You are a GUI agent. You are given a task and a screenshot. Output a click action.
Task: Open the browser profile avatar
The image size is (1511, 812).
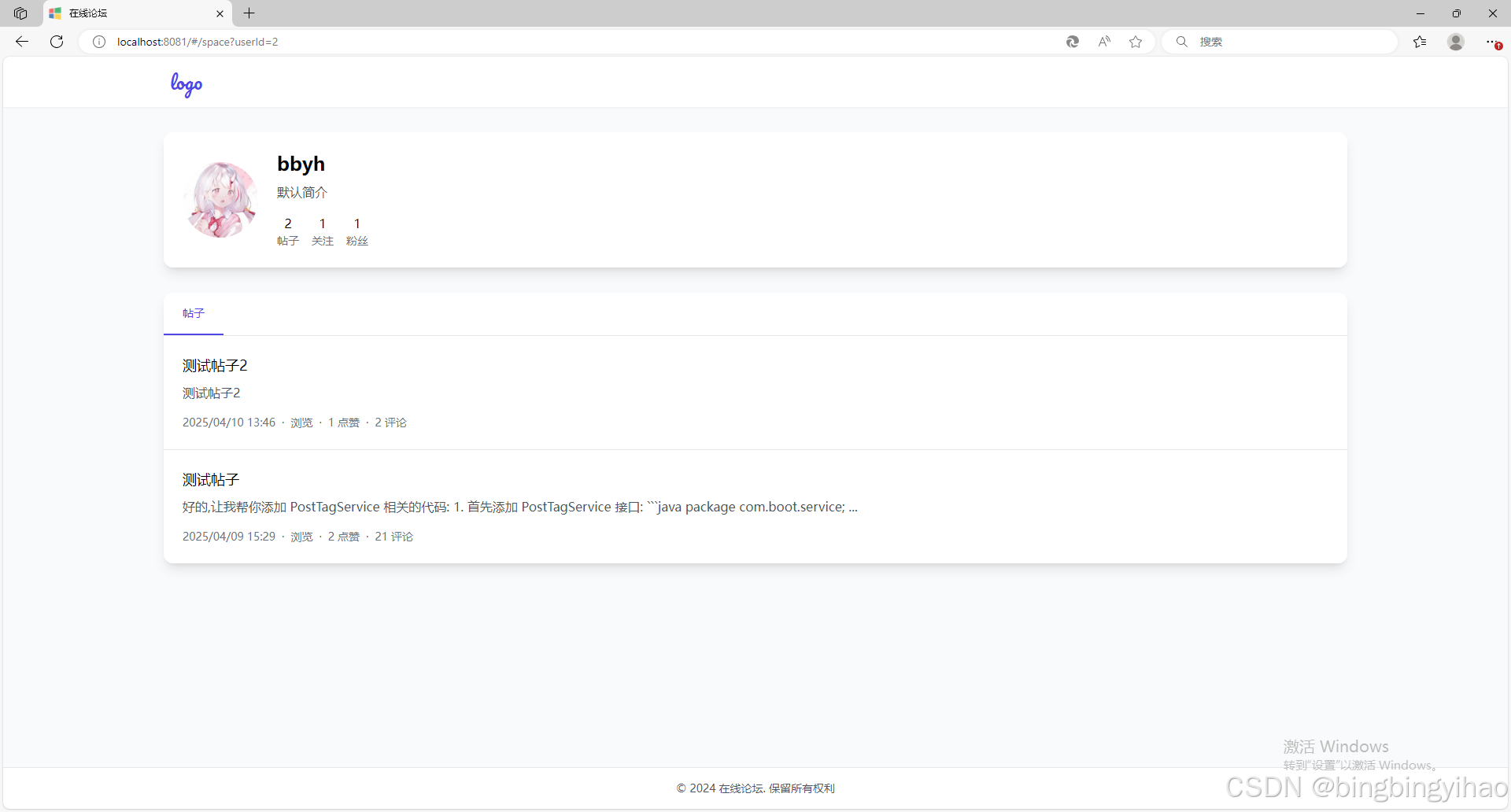pyautogui.click(x=1456, y=42)
